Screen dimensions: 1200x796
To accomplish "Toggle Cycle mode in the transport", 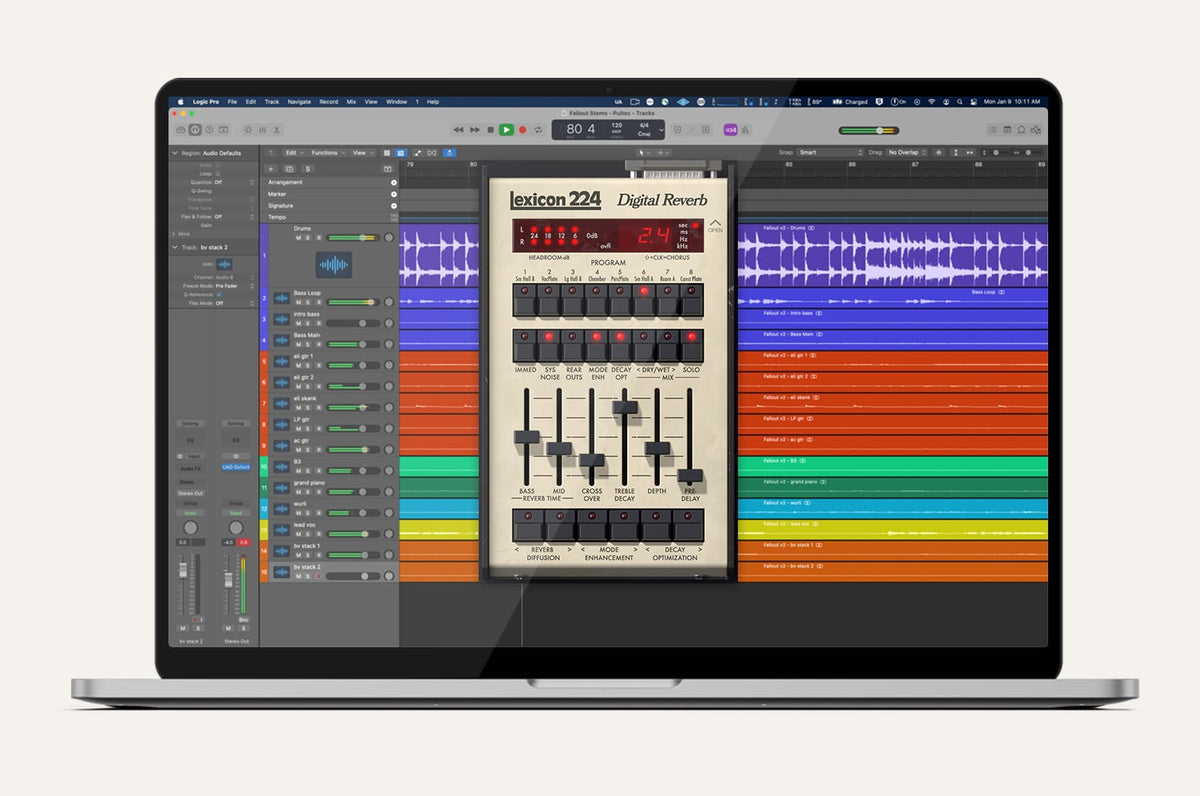I will pos(538,130).
